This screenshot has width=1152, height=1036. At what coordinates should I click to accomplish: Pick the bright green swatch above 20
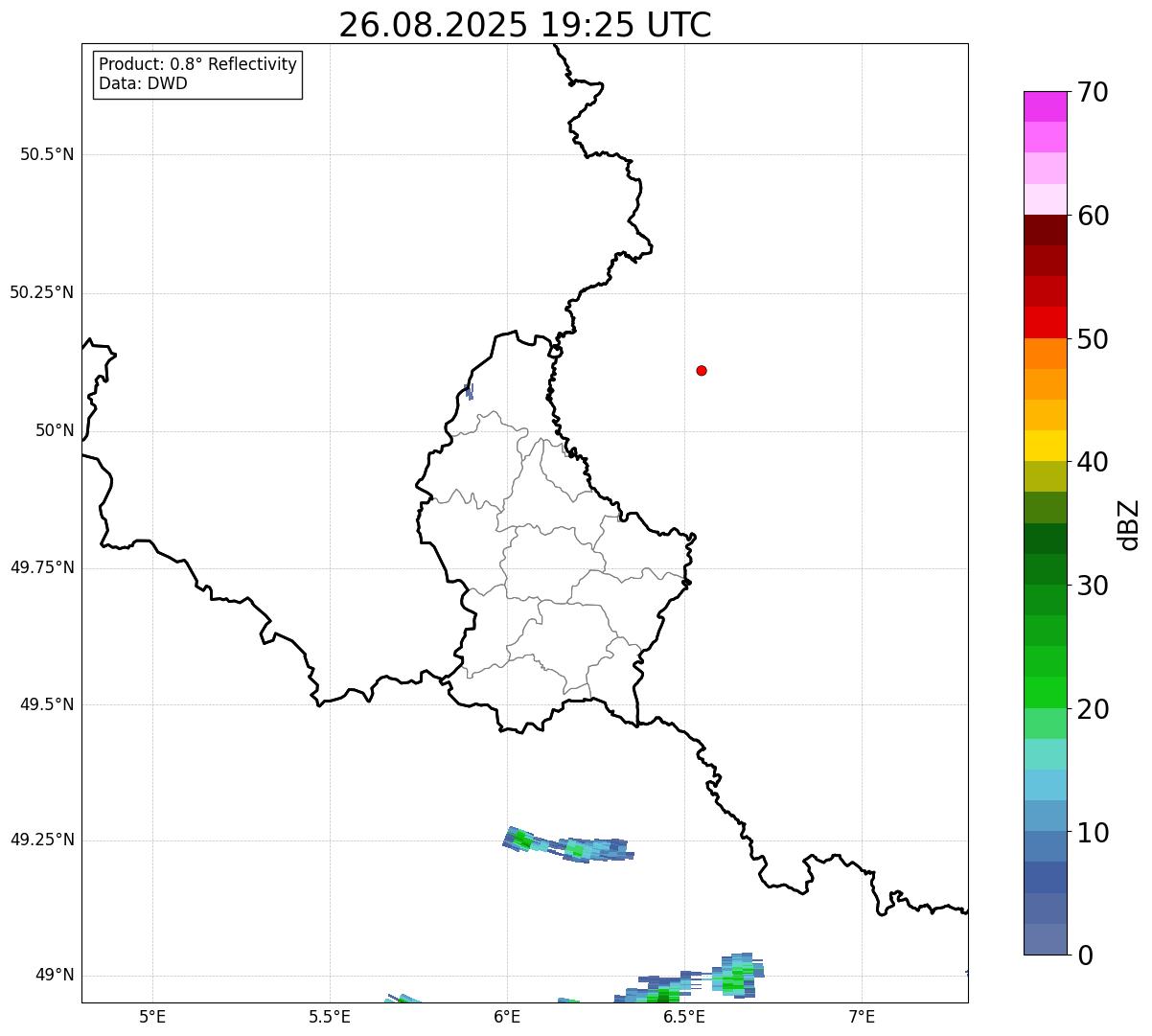tap(1045, 692)
